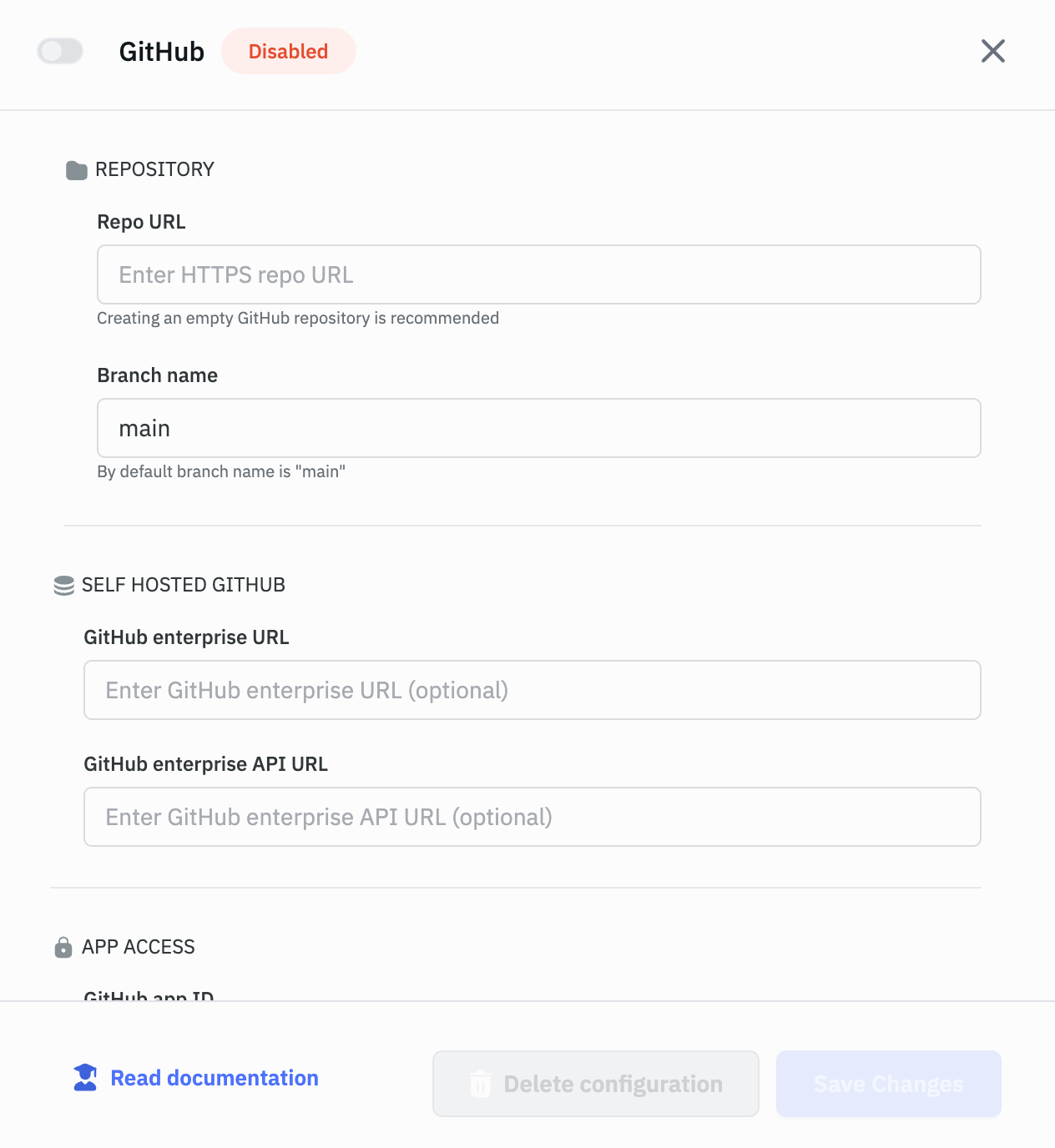Viewport: 1055px width, 1148px height.
Task: Select the APP ACCESS section heading
Action: coord(138,947)
